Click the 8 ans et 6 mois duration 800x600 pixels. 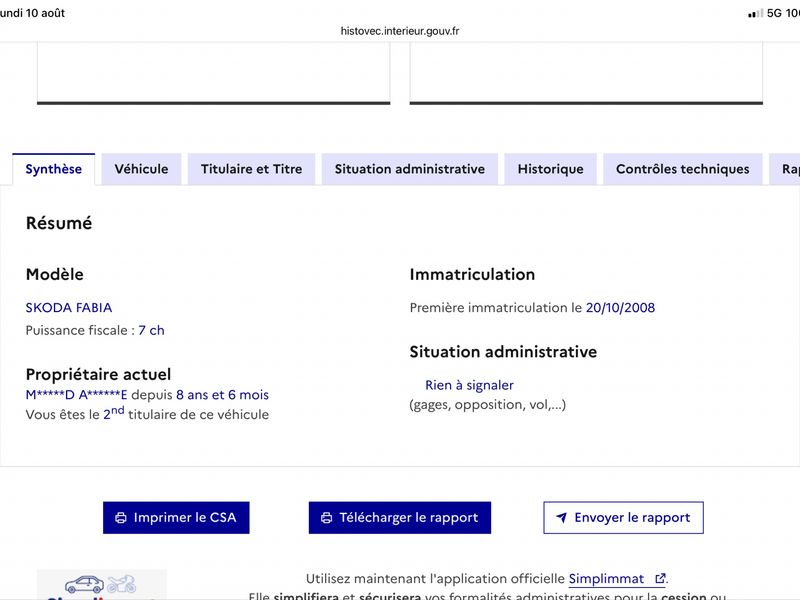point(222,395)
